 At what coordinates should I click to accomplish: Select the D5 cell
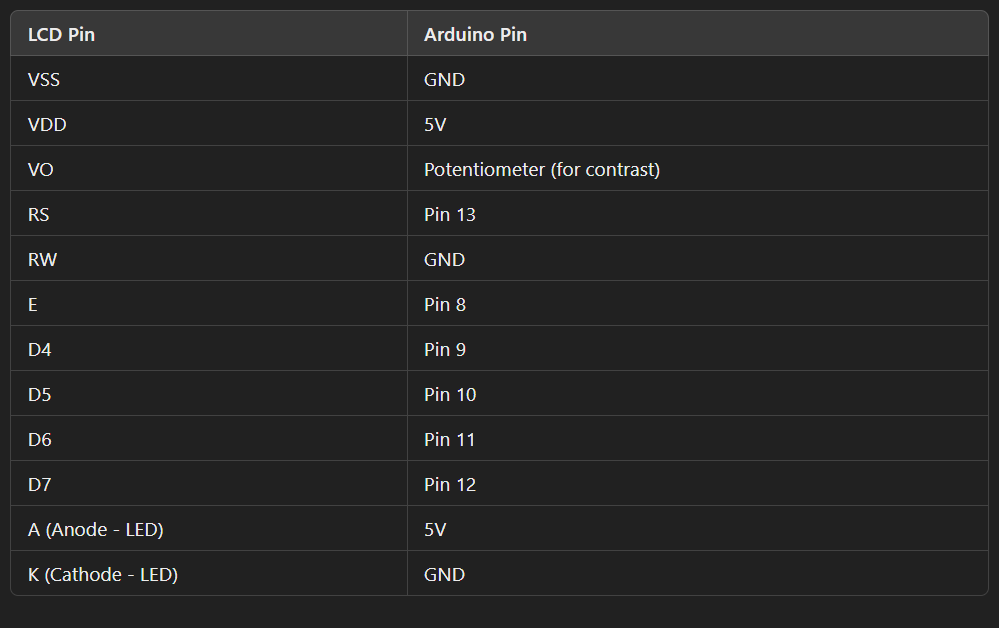point(209,394)
